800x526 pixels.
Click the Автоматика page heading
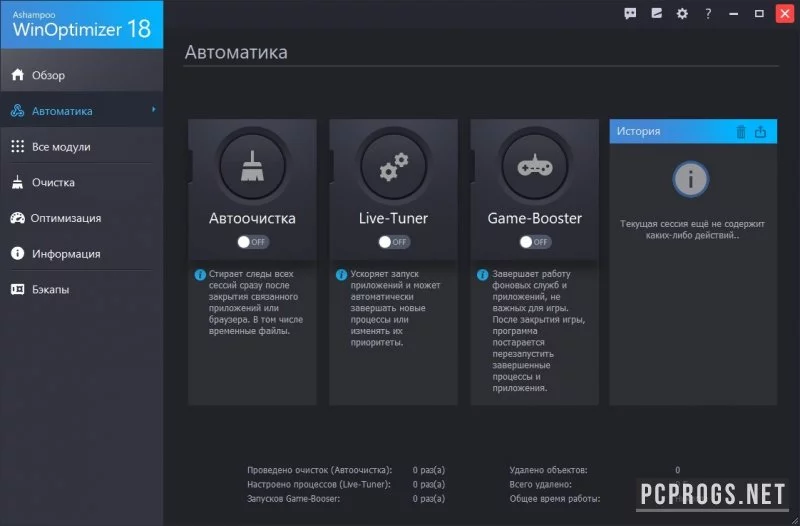click(236, 52)
